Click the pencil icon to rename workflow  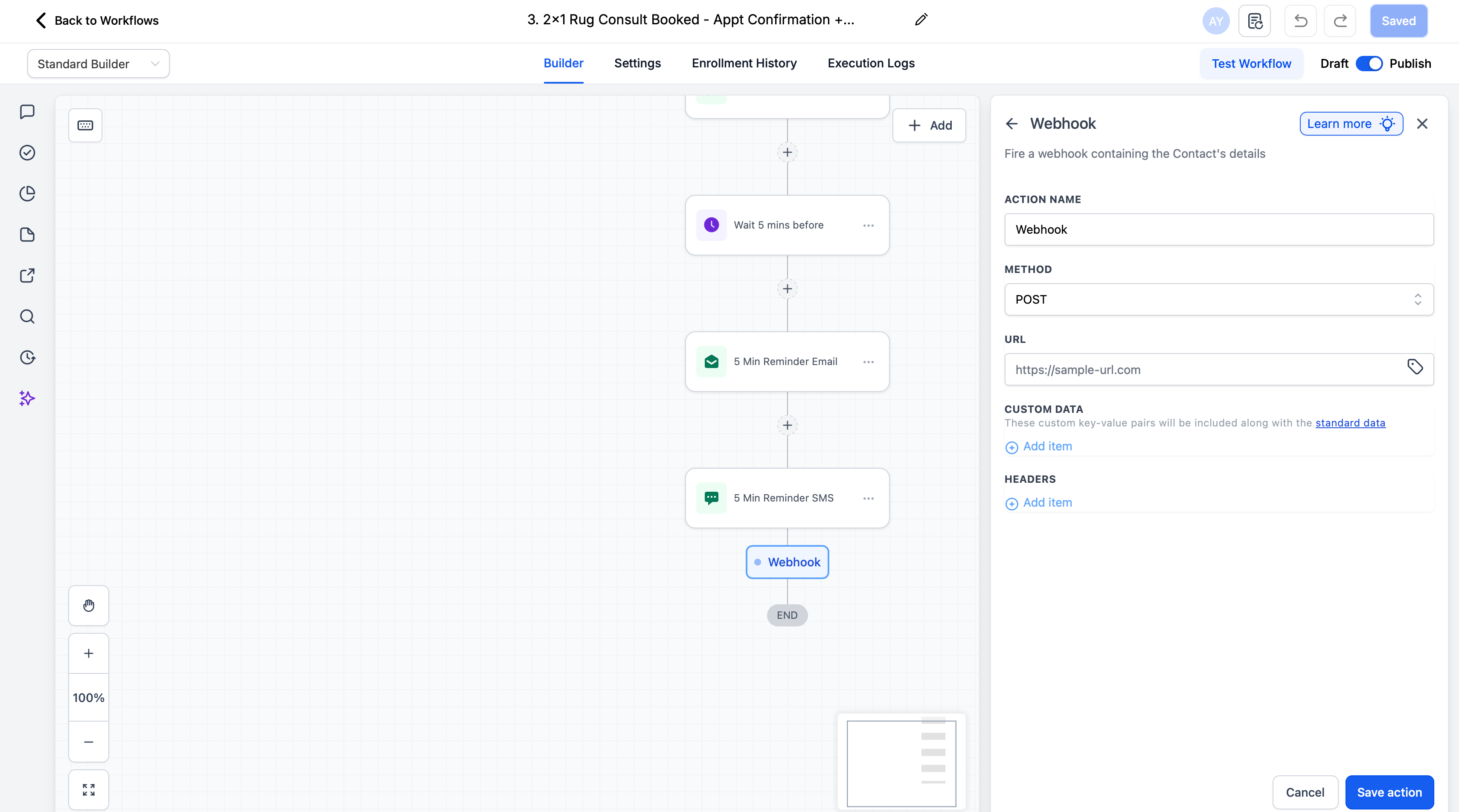click(x=921, y=20)
